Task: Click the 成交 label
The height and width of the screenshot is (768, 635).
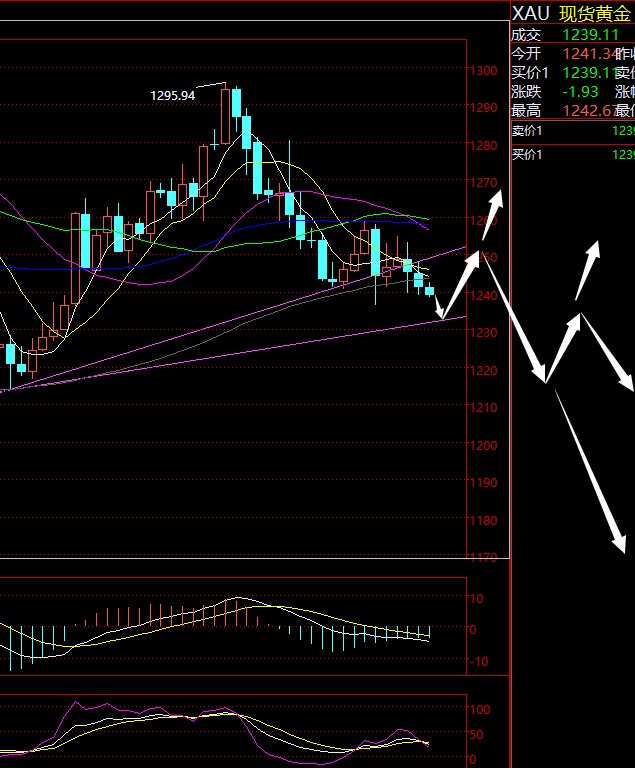Action: tap(526, 35)
